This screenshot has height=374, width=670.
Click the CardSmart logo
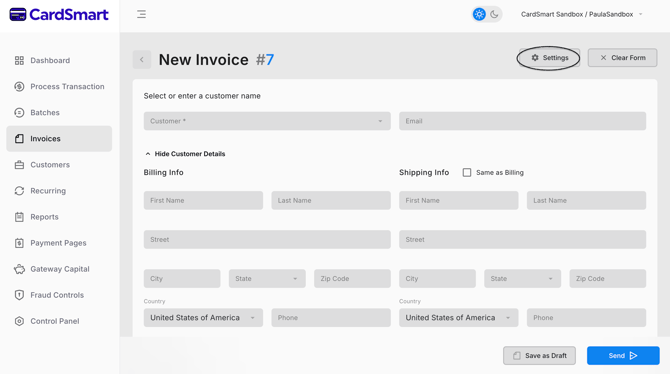tap(59, 15)
